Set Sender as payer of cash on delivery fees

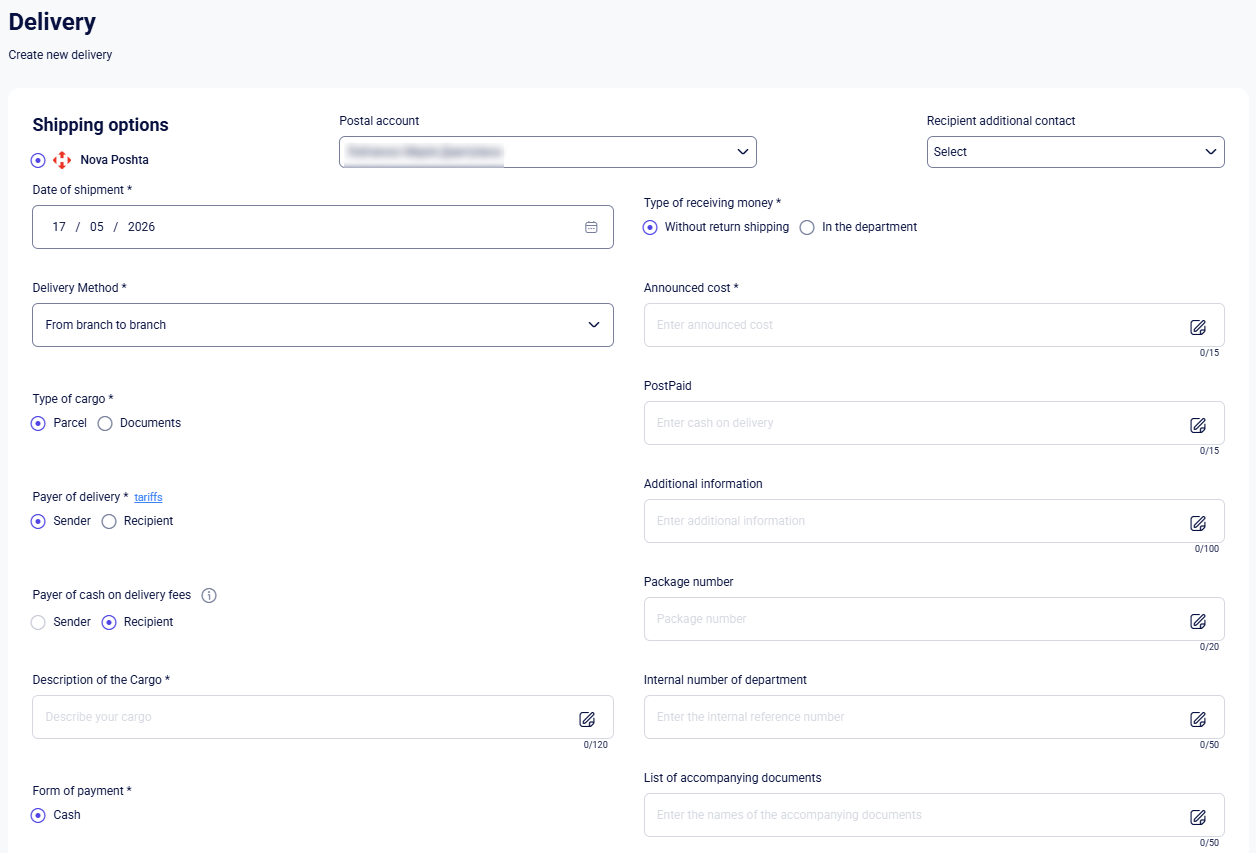[x=38, y=622]
